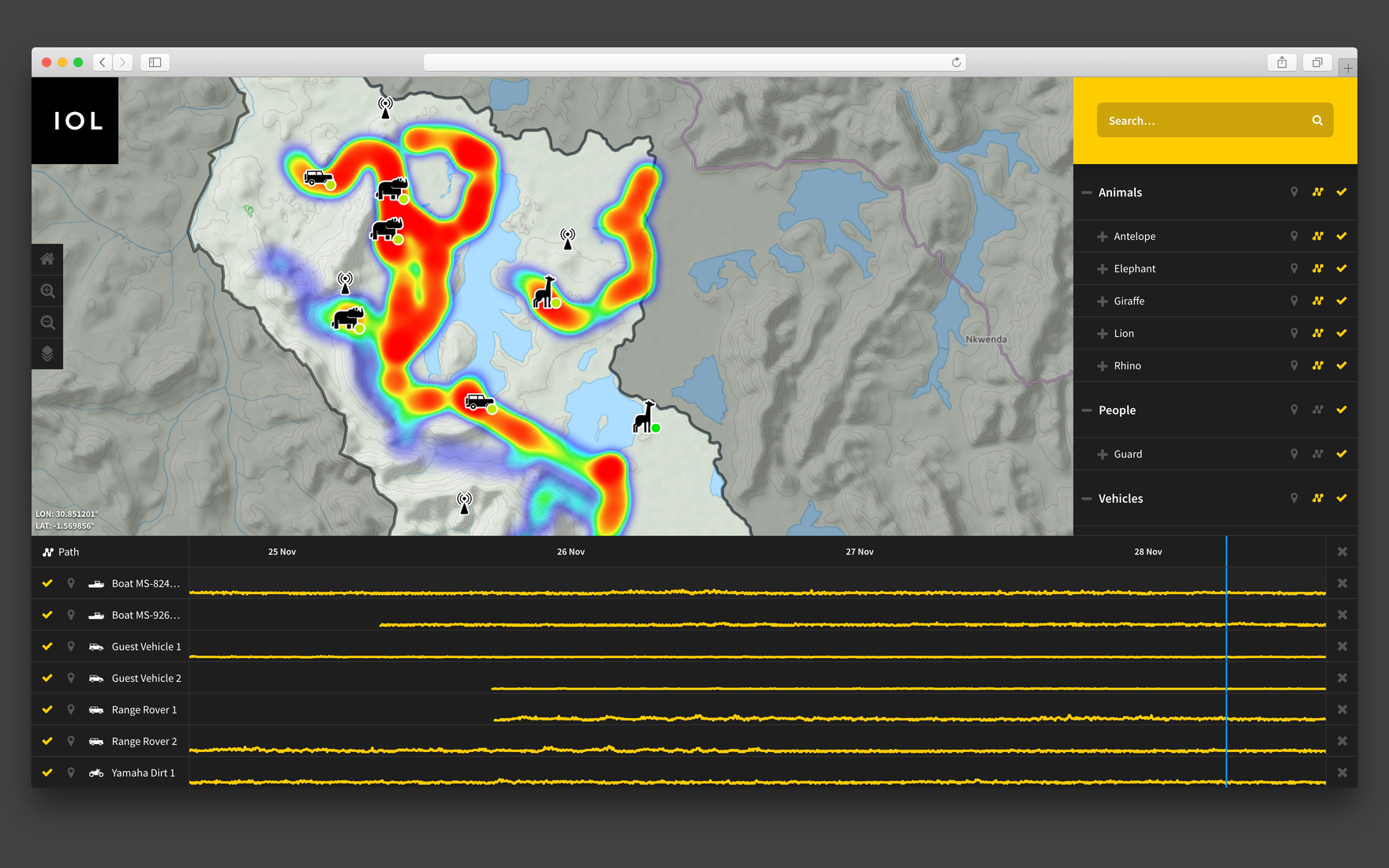1389x868 pixels.
Task: Uncheck the Lion visibility checkmark
Action: click(1342, 333)
